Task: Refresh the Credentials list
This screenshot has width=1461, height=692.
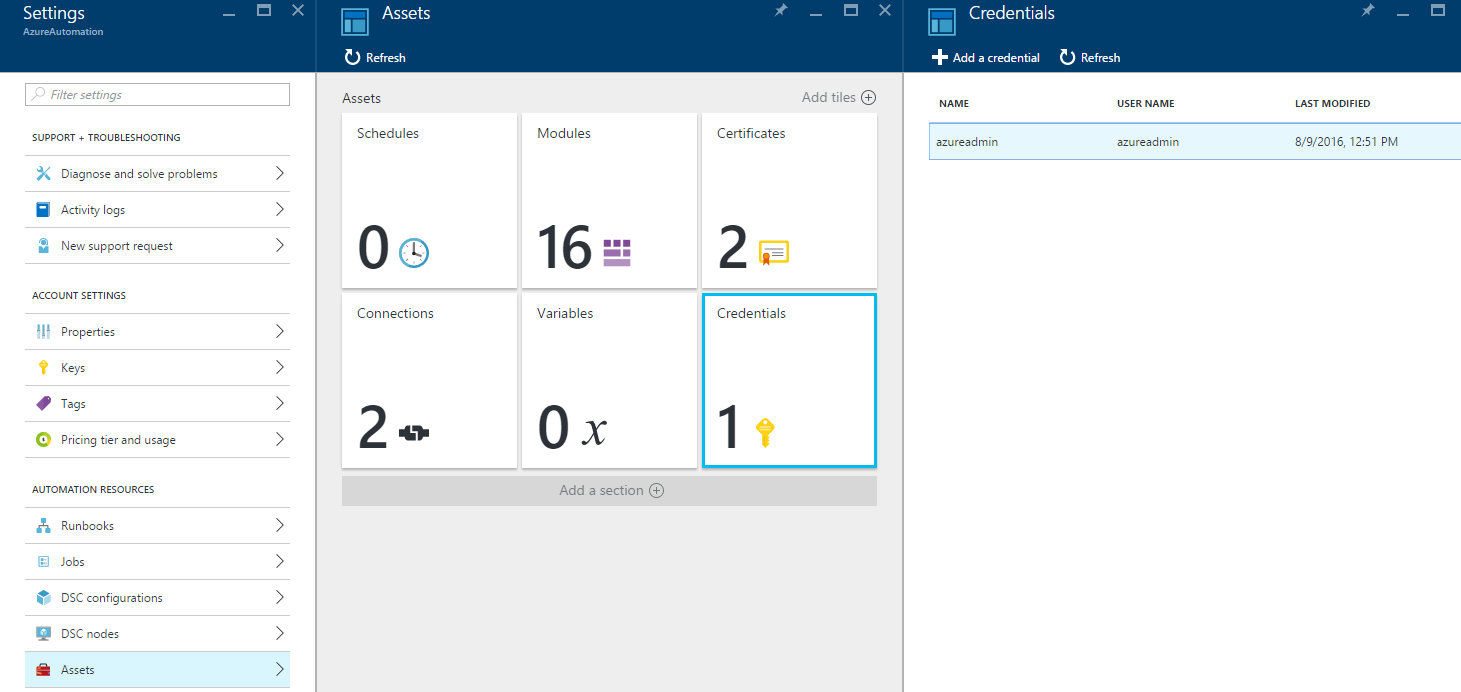Action: pos(1089,57)
